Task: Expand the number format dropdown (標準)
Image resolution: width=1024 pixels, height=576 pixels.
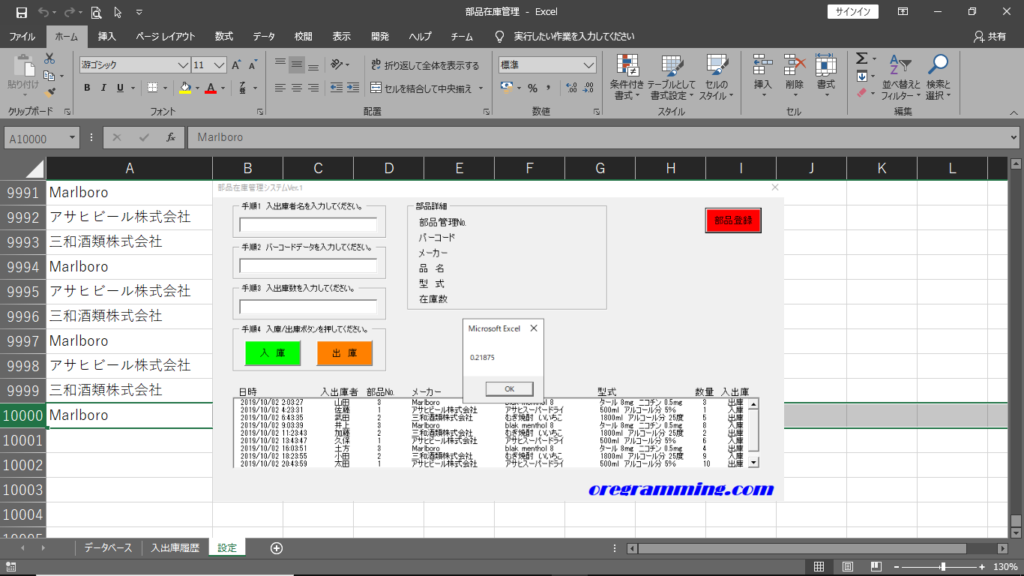Action: tap(589, 65)
